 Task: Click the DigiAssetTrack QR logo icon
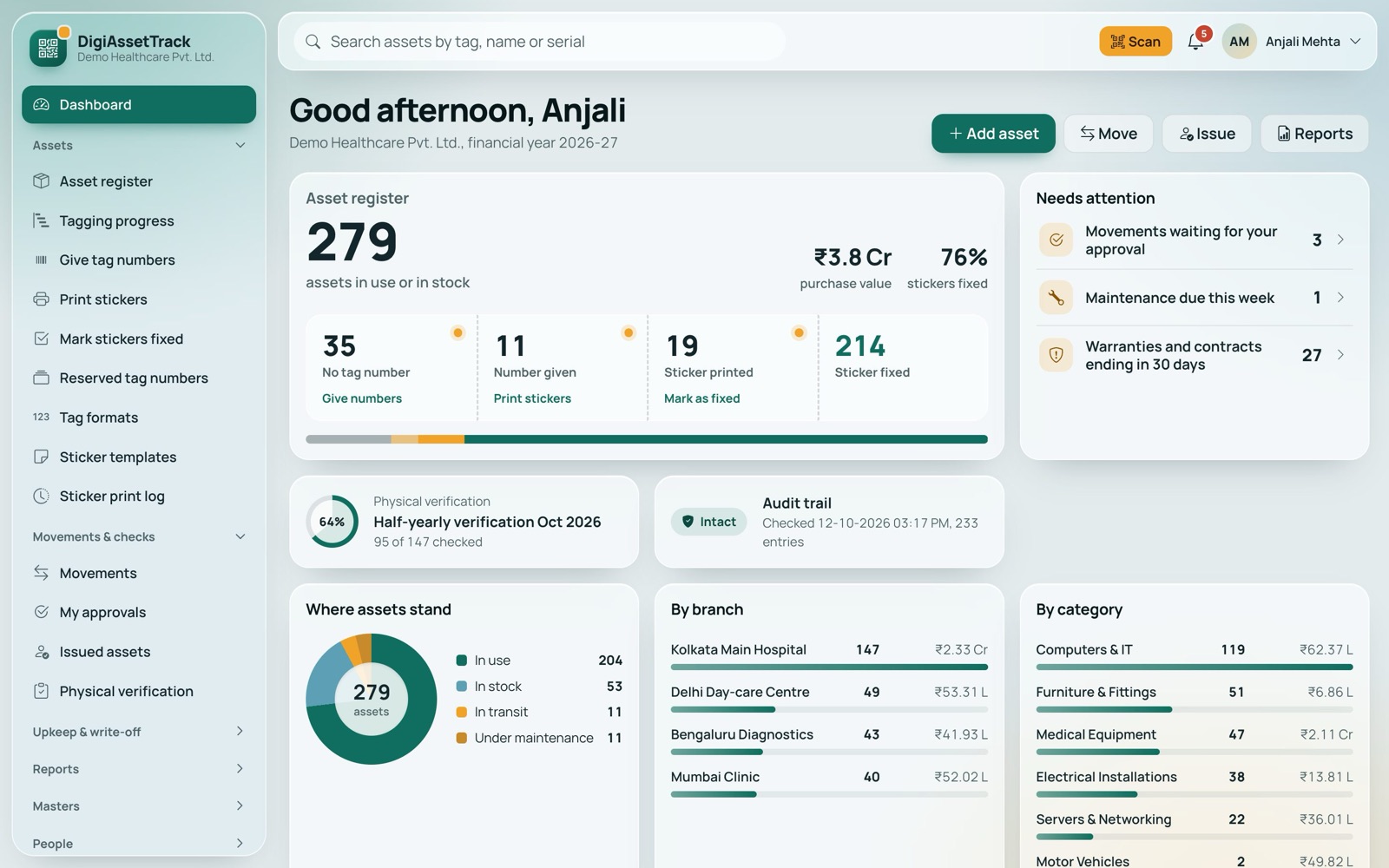48,48
